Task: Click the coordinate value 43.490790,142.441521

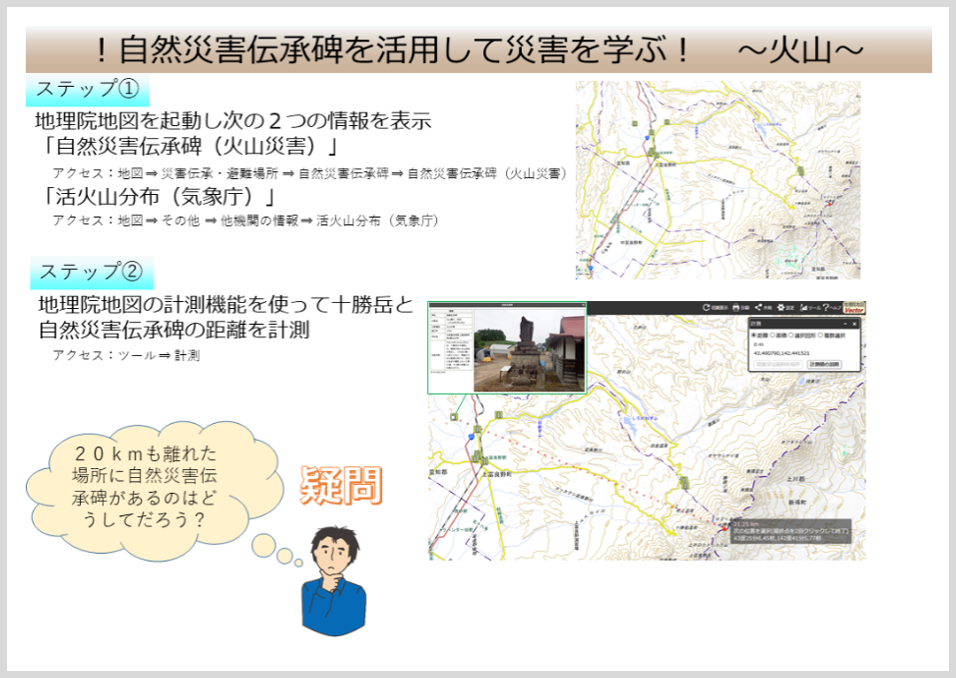Action: [x=782, y=354]
